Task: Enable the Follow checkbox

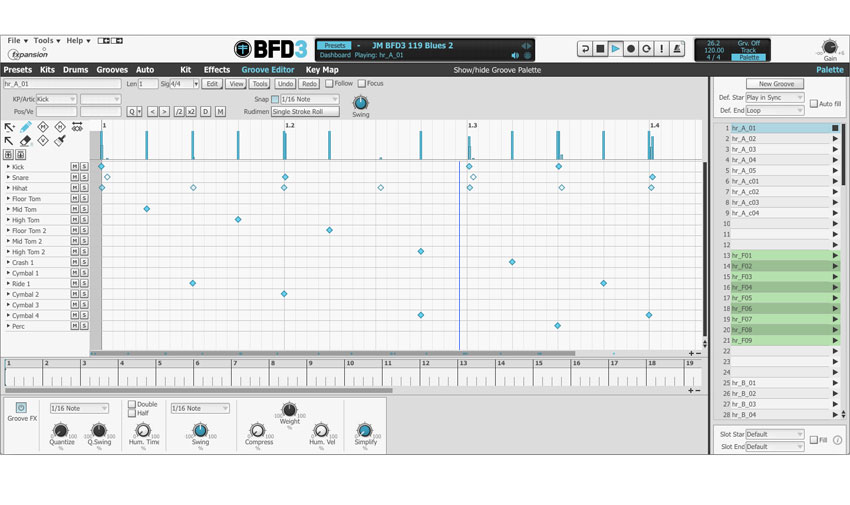Action: pyautogui.click(x=329, y=83)
